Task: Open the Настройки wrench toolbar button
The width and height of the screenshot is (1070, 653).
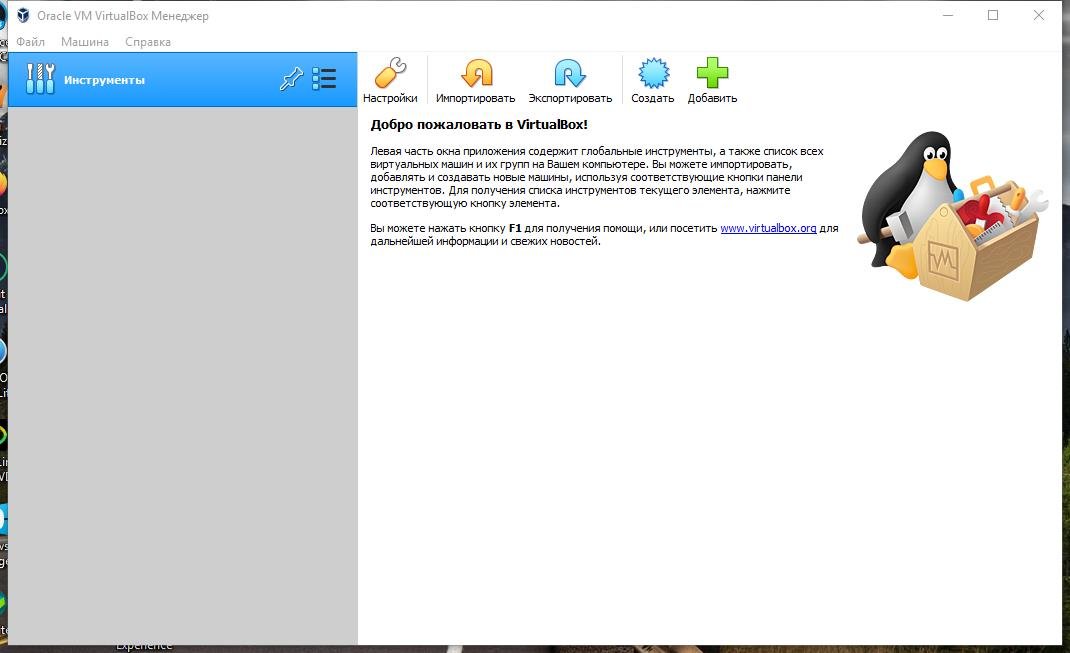Action: 390,81
